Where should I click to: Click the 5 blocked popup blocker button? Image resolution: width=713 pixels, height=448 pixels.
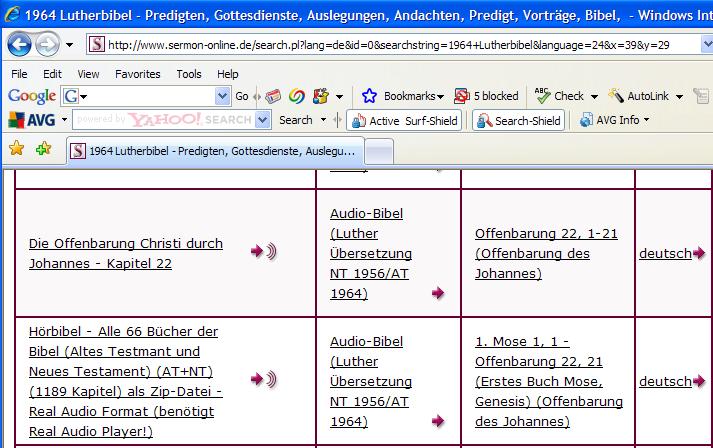click(486, 96)
